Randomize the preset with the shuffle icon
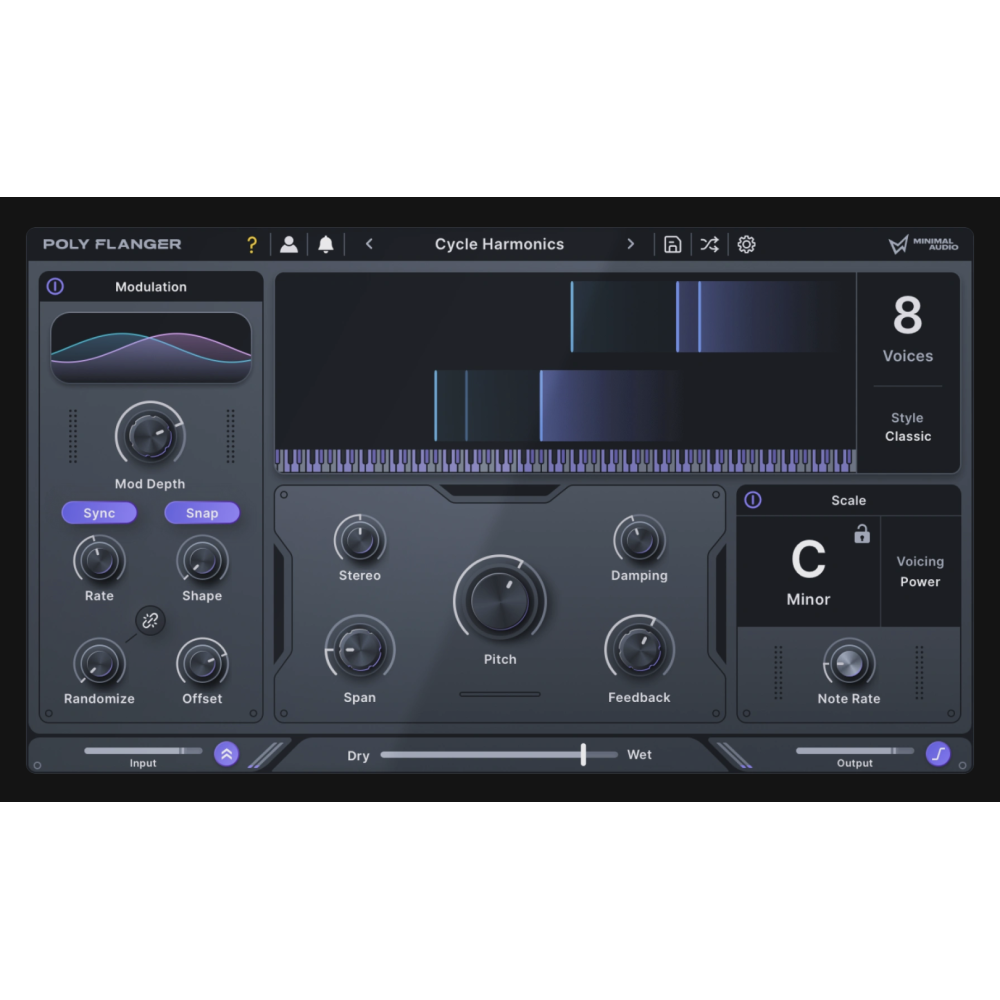The height and width of the screenshot is (1000, 1000). coord(709,243)
